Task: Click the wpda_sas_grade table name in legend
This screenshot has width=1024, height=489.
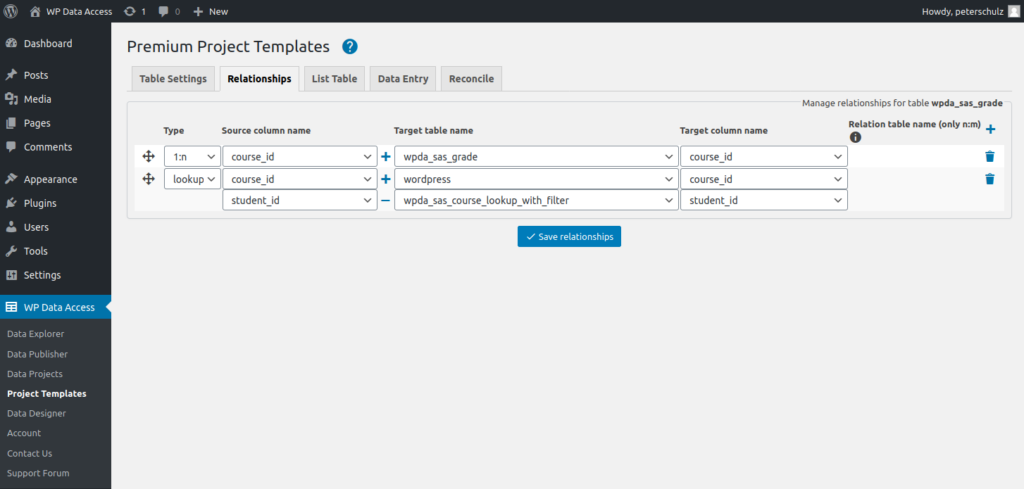Action: 967,103
